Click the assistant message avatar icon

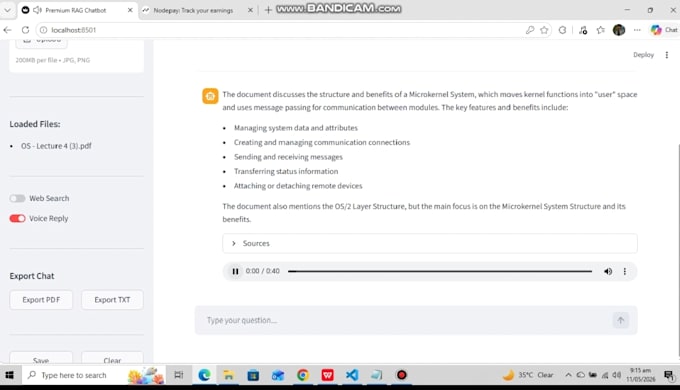[x=210, y=96]
